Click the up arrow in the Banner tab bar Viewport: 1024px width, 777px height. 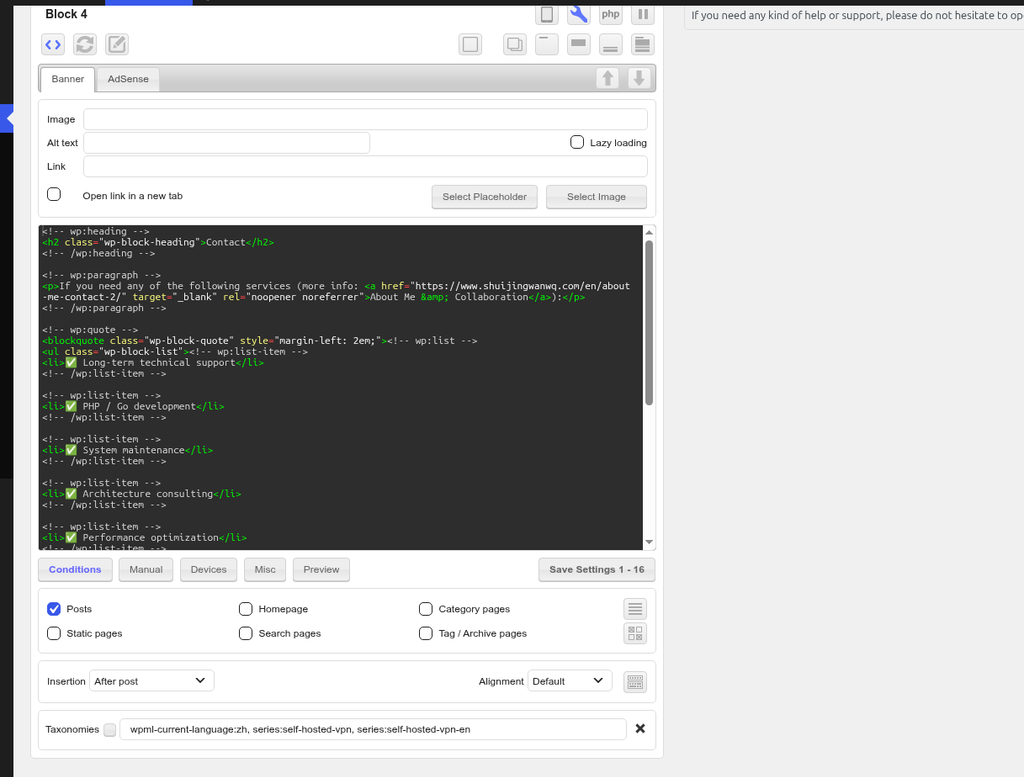608,78
